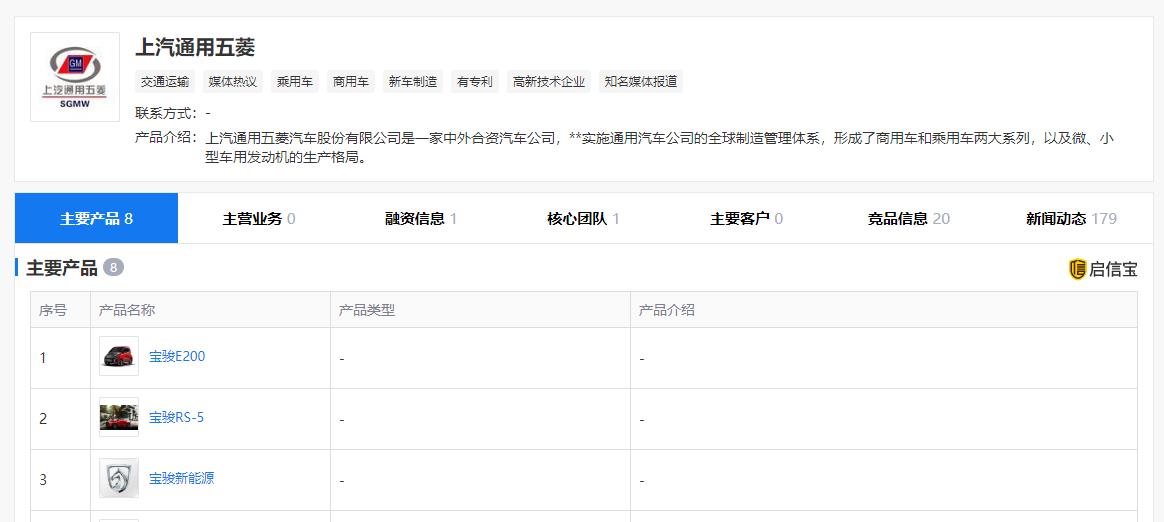Click row number 3 cell
The image size is (1164, 522).
point(60,480)
